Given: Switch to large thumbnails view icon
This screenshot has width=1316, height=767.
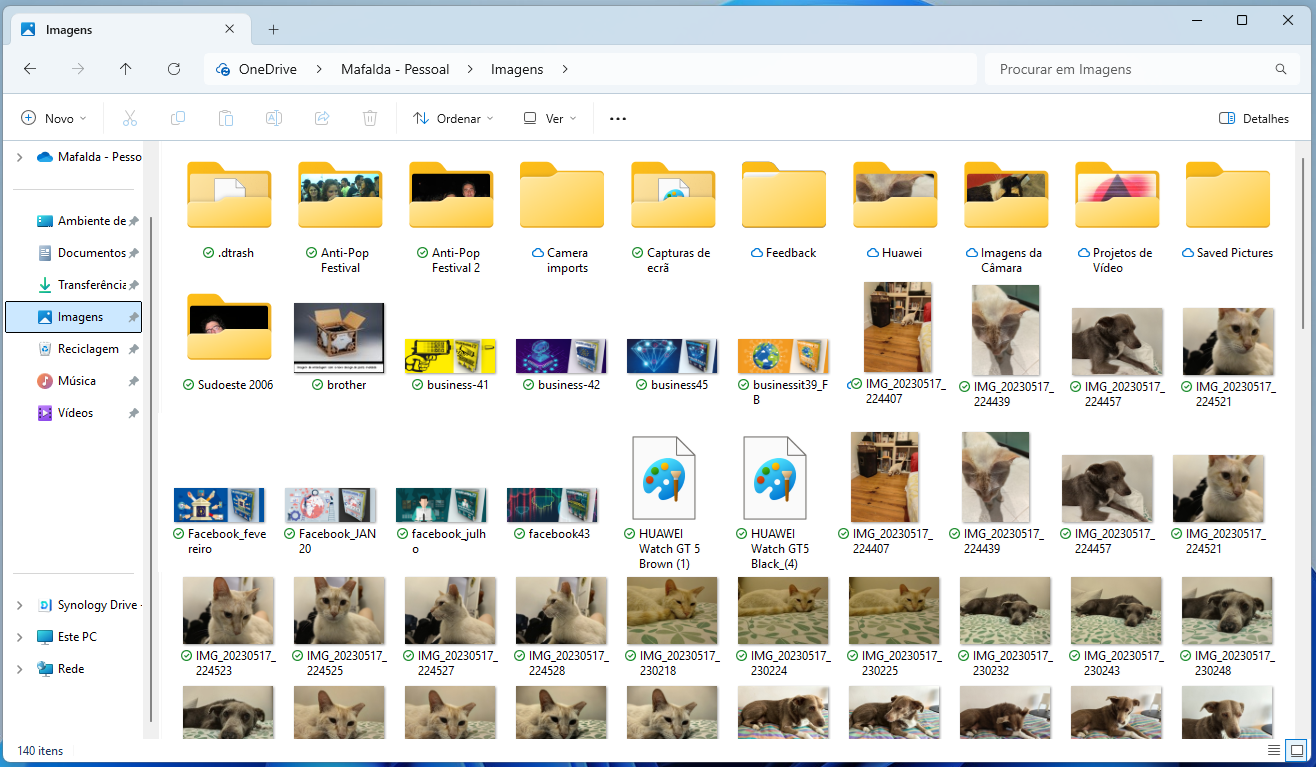Looking at the screenshot, I should tap(1297, 749).
